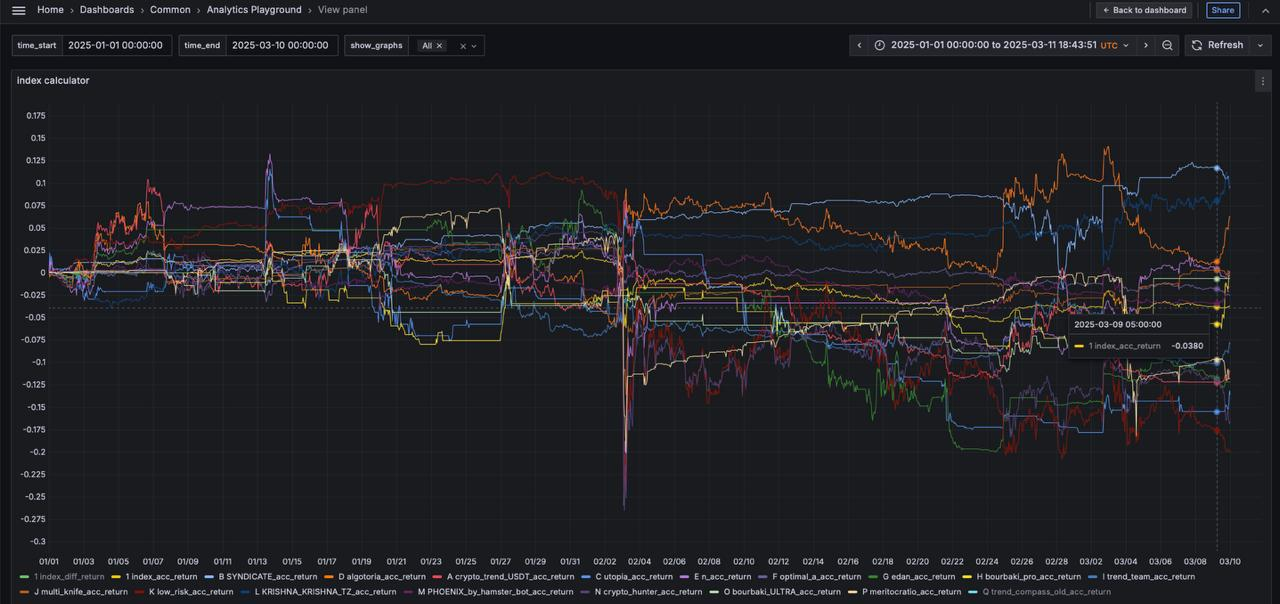Click the View panel breadcrumb text
This screenshot has width=1280, height=604.
(x=342, y=10)
